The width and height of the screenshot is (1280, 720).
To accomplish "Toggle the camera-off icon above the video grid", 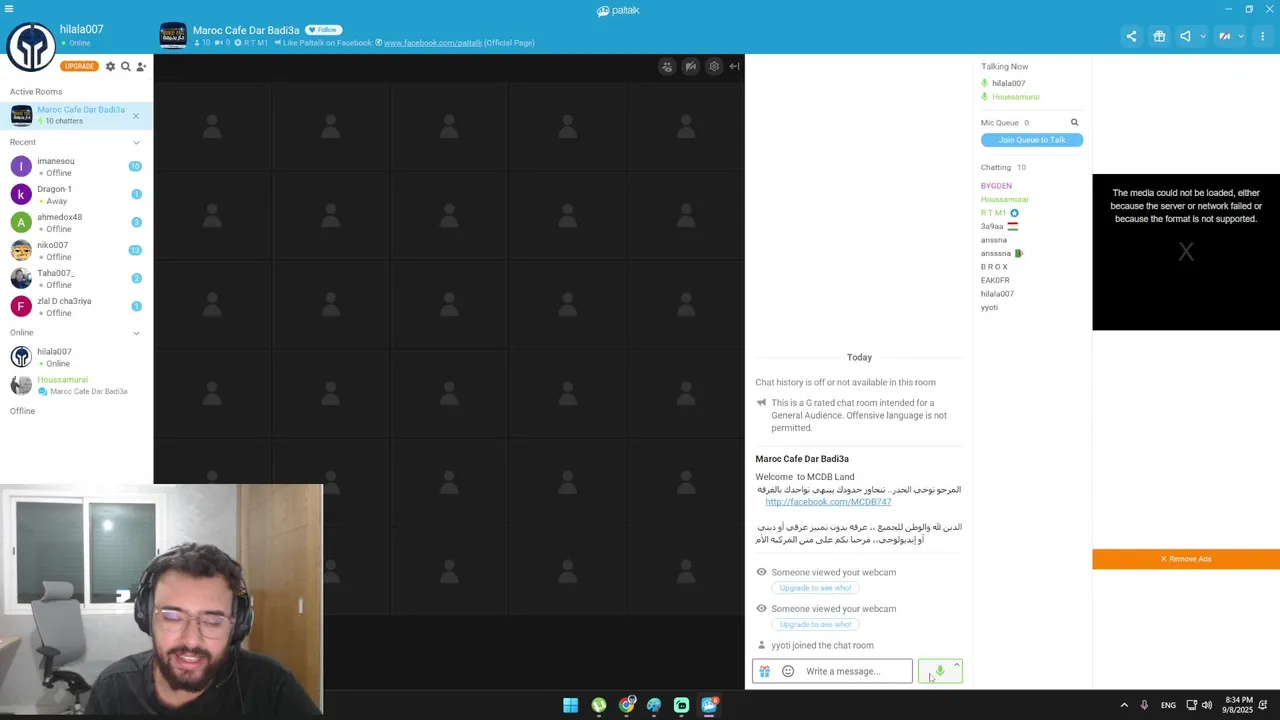I will click(x=690, y=67).
